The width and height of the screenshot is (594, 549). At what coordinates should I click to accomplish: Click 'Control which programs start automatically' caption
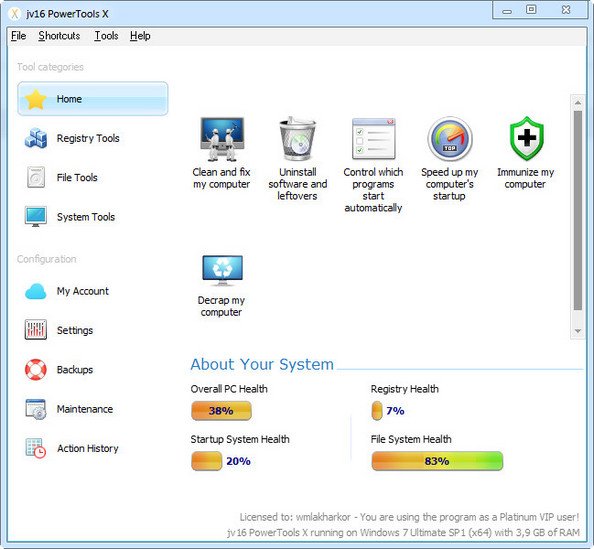(373, 190)
